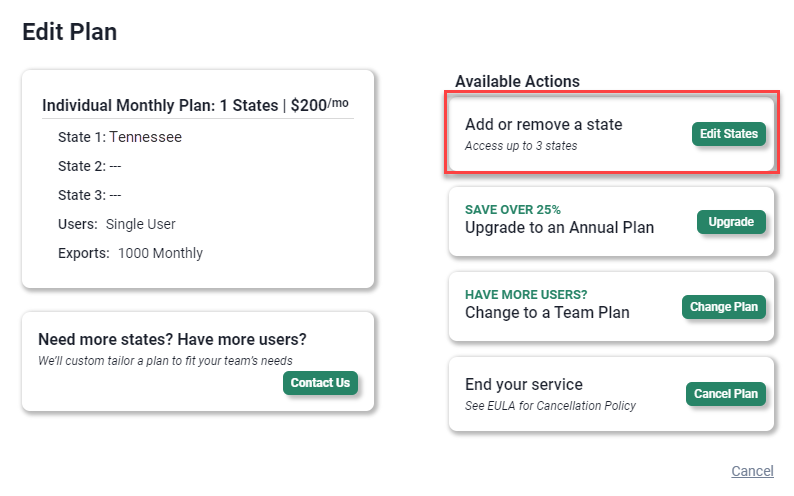Click the Contact Us button
This screenshot has width=794, height=496.
coord(320,383)
